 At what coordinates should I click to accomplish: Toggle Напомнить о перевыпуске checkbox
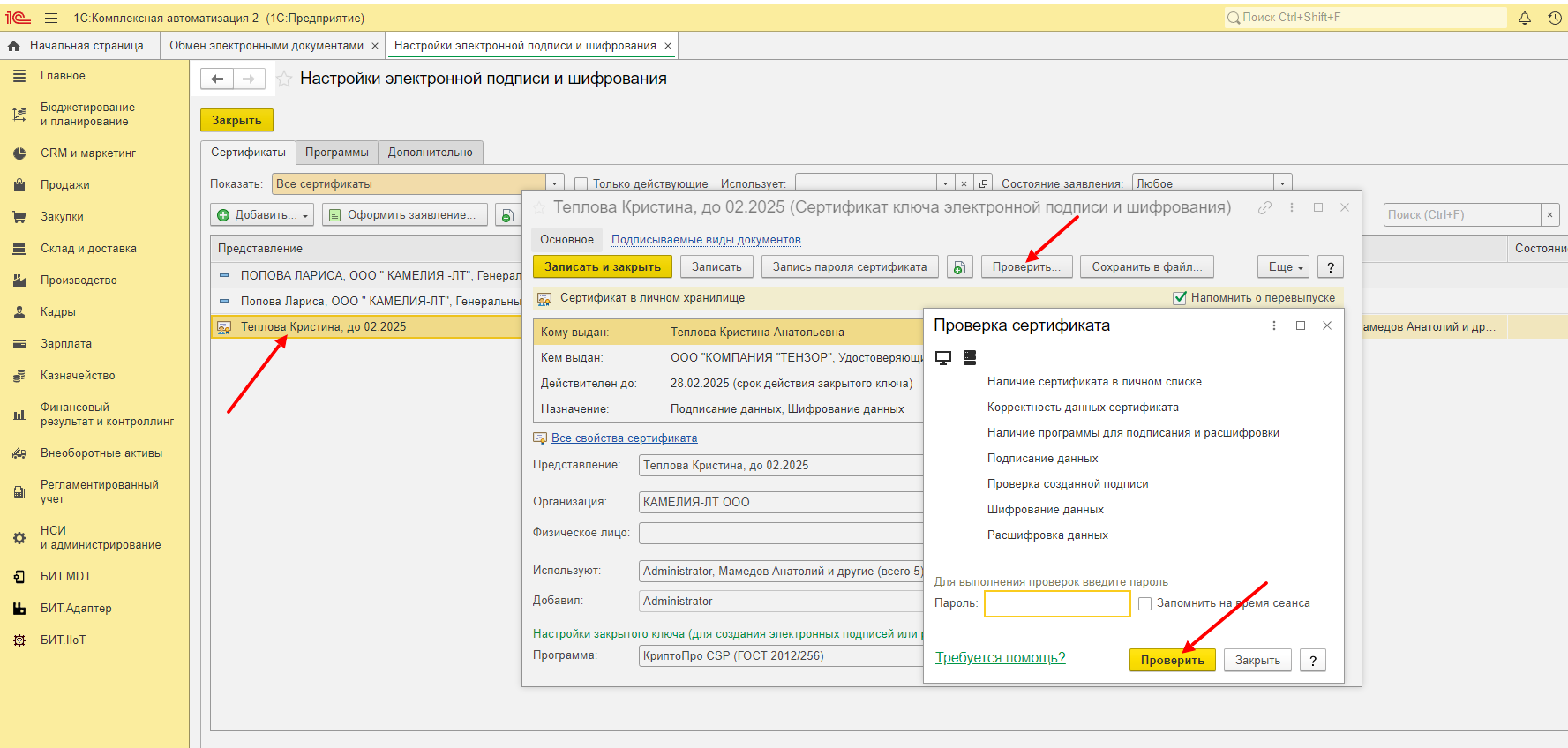click(x=1179, y=298)
